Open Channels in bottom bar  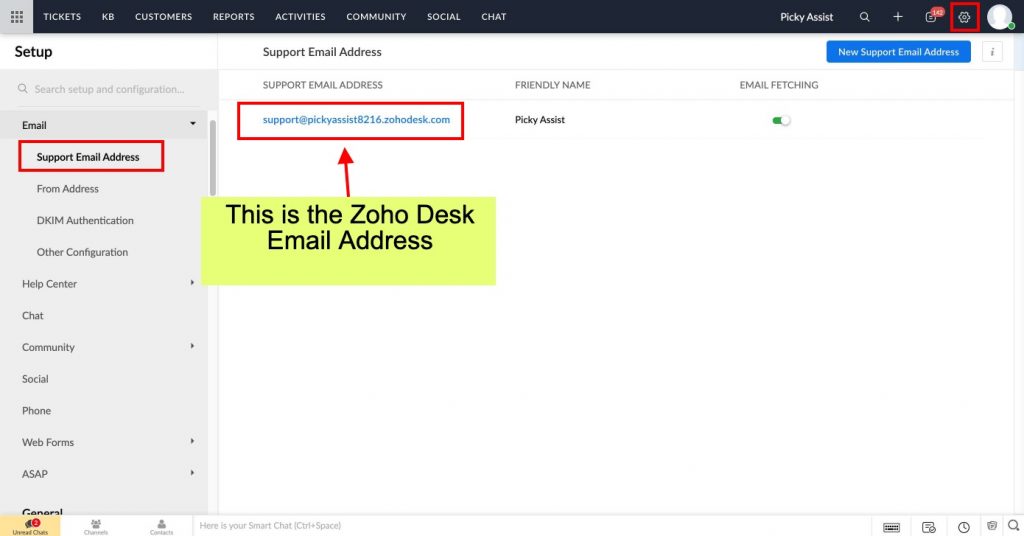[x=95, y=526]
